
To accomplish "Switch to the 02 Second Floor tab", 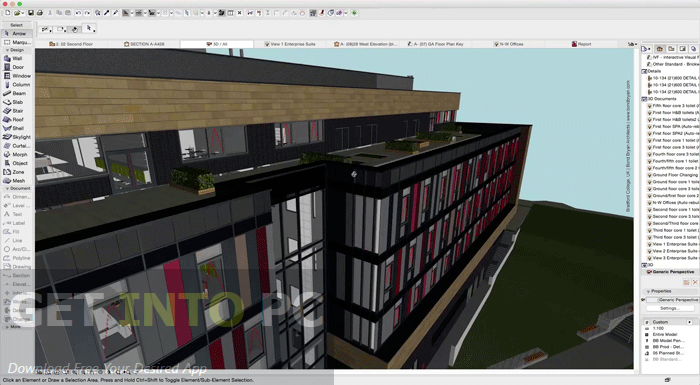I will click(x=71, y=44).
